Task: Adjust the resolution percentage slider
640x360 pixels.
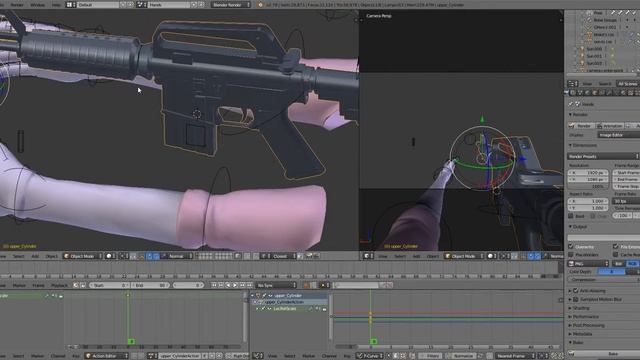Action: point(587,186)
